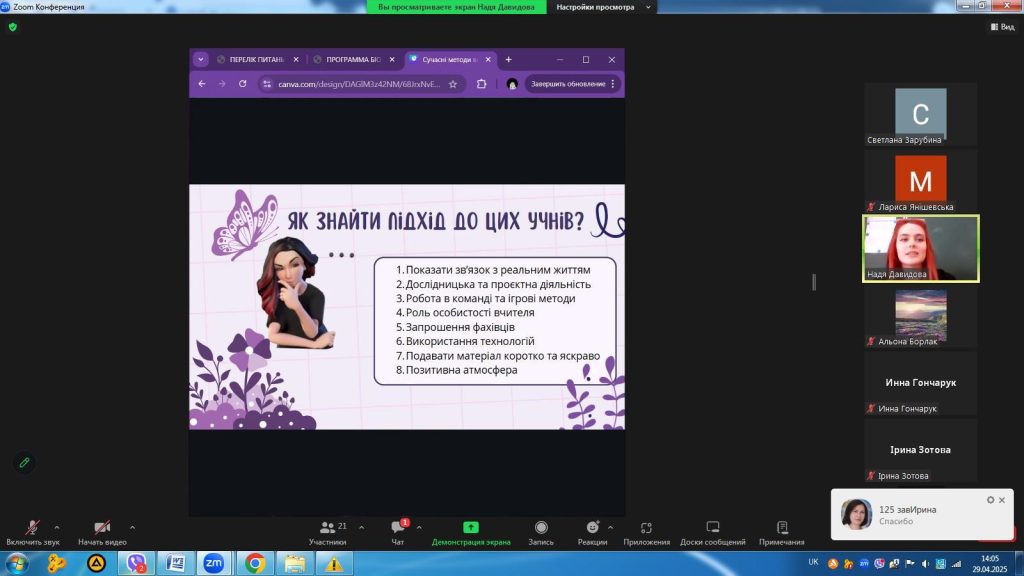Reload the canva.com page
Screen dimensions: 1024x576
point(242,84)
